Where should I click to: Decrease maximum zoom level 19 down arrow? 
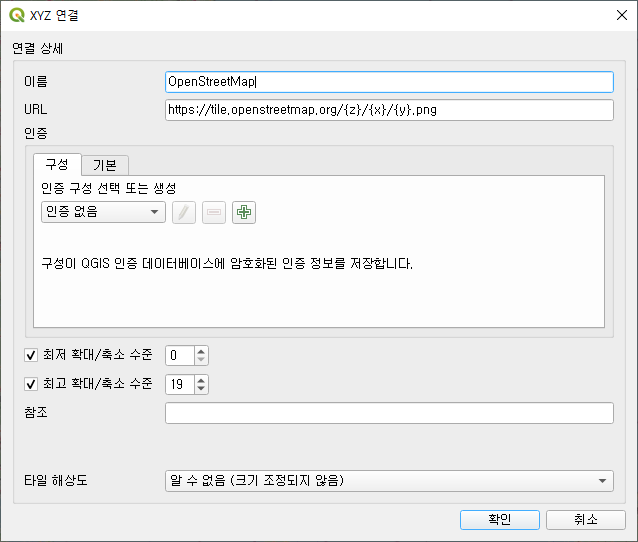click(201, 389)
